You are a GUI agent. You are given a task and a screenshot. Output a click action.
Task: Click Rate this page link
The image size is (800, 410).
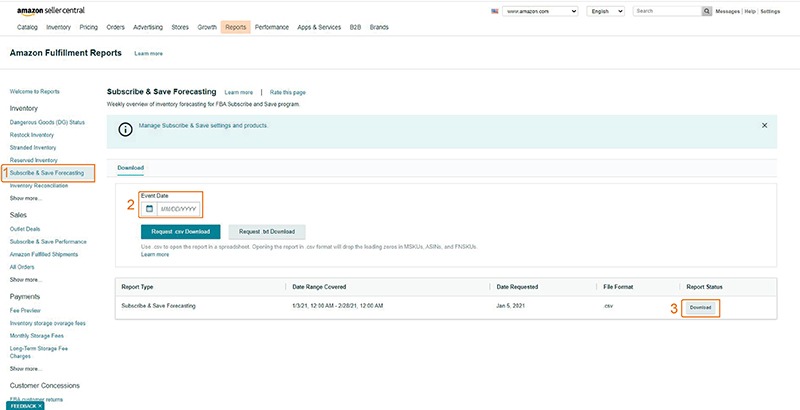pos(288,93)
